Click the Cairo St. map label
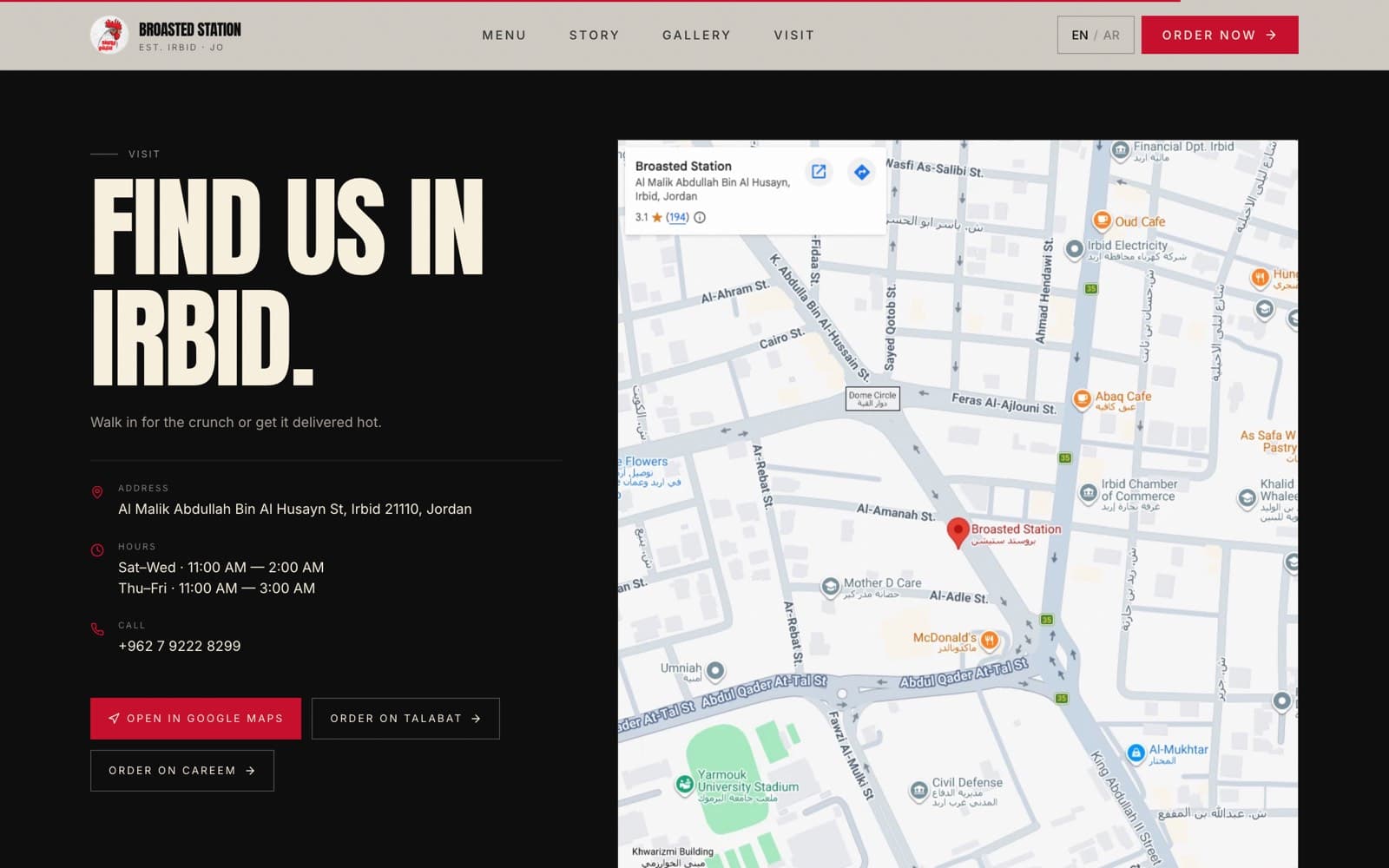The image size is (1389, 868). point(782,339)
